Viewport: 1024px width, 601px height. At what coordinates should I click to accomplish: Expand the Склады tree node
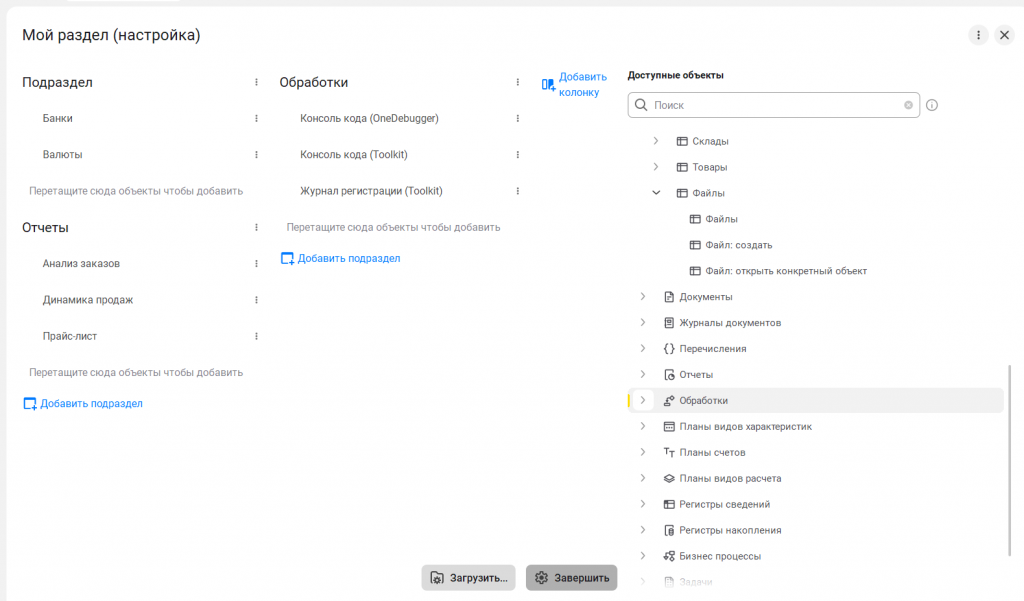click(x=656, y=141)
